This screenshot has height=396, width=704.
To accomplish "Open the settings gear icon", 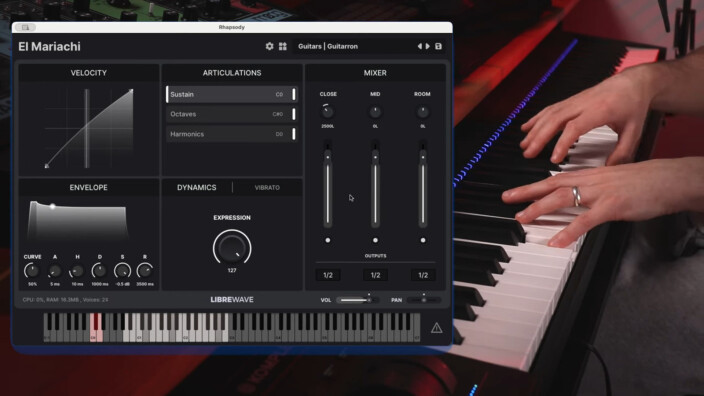I will click(269, 46).
